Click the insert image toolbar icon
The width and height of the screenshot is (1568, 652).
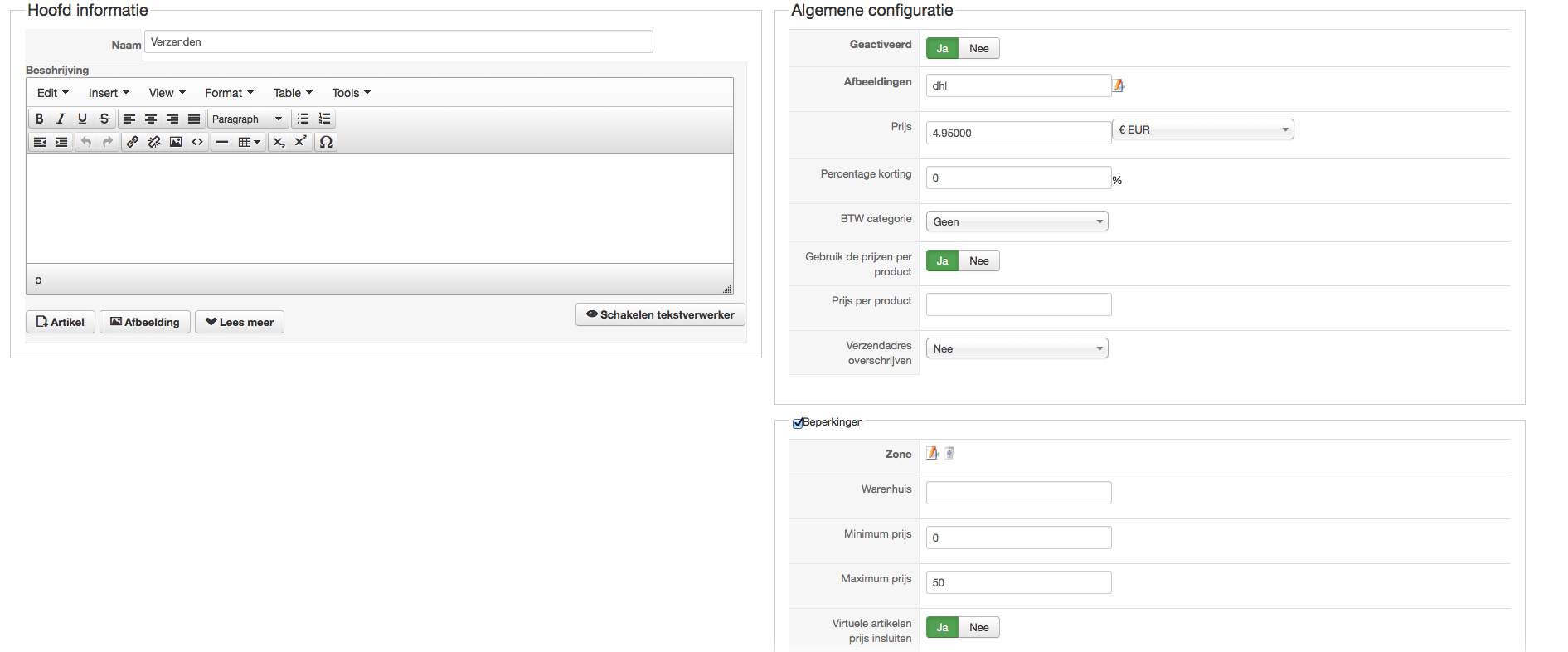[176, 142]
